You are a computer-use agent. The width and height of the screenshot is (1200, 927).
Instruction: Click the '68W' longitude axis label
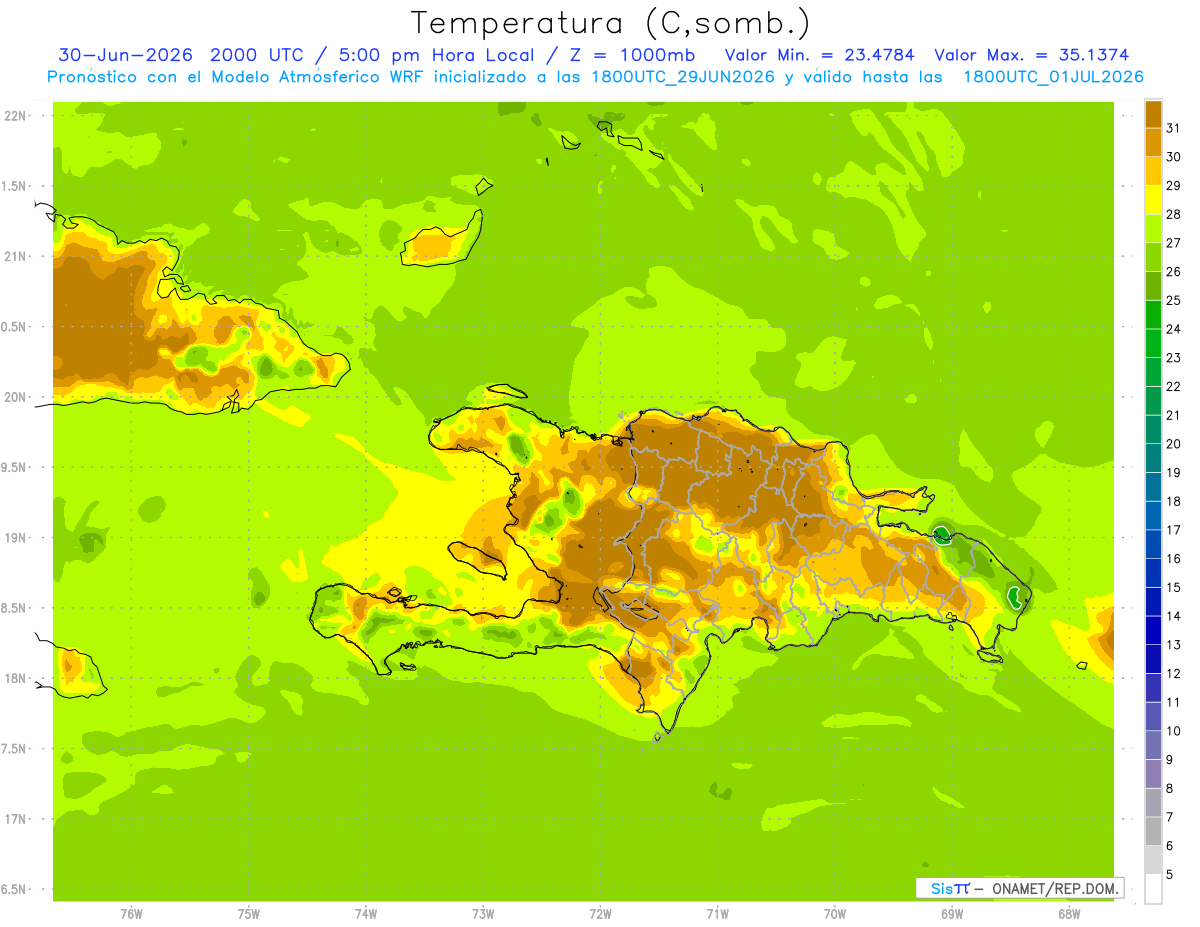(1069, 914)
